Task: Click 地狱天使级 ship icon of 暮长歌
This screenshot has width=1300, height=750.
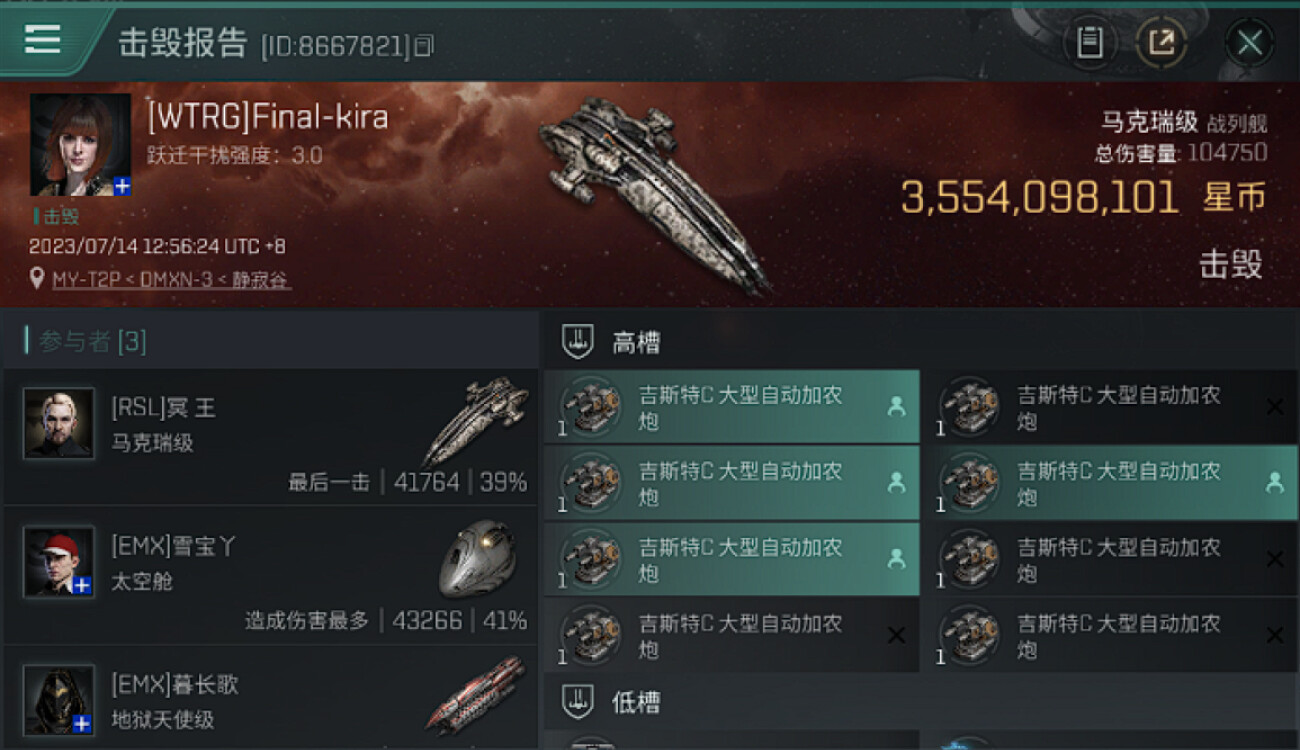Action: pyautogui.click(x=478, y=696)
